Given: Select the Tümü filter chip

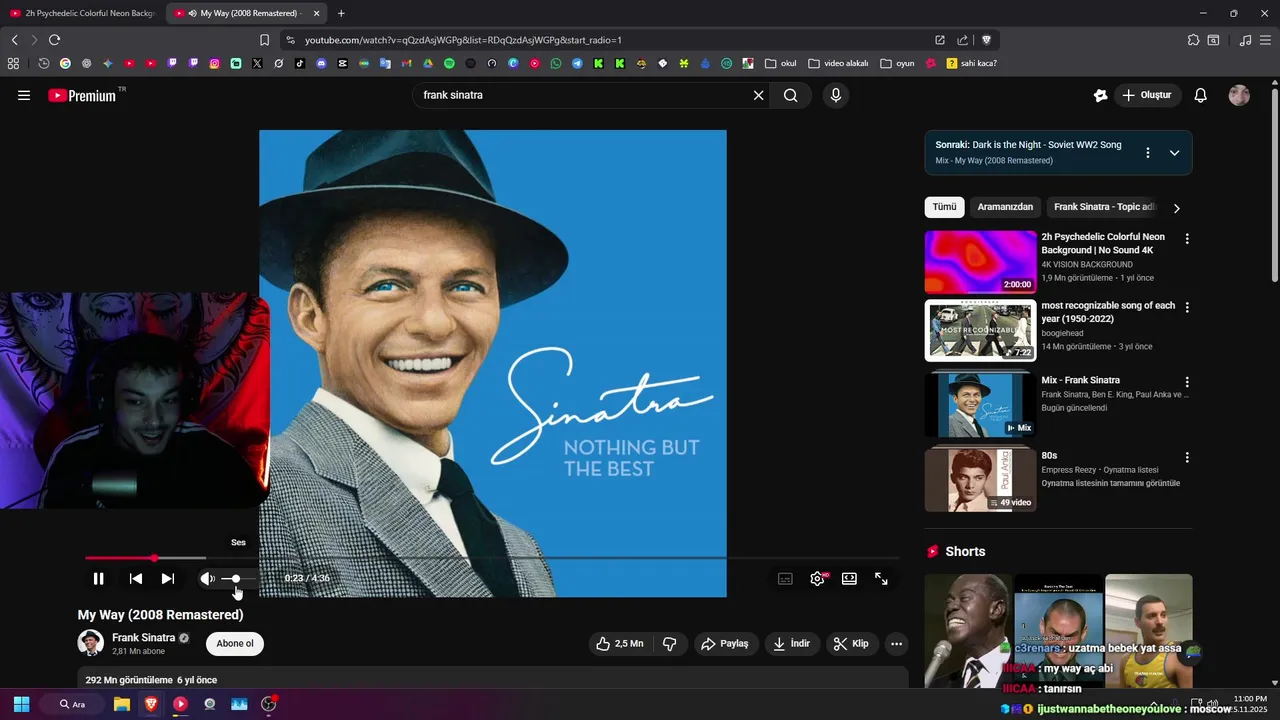Looking at the screenshot, I should tap(944, 207).
